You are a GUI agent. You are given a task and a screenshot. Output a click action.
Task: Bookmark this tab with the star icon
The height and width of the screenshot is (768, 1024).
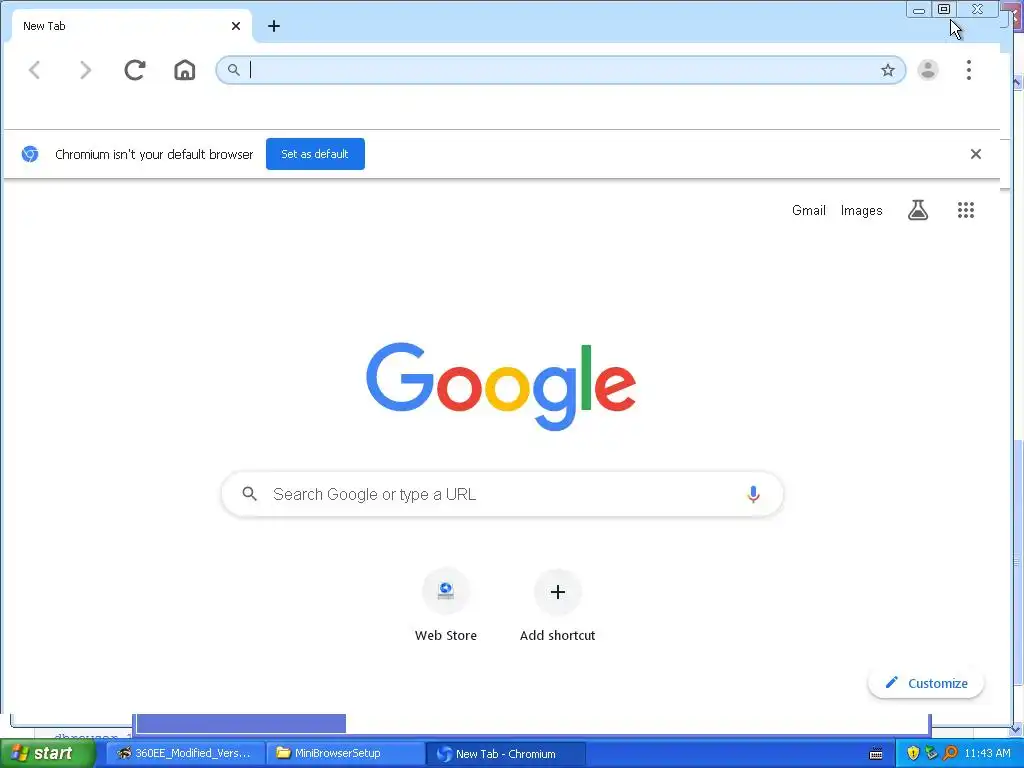888,71
